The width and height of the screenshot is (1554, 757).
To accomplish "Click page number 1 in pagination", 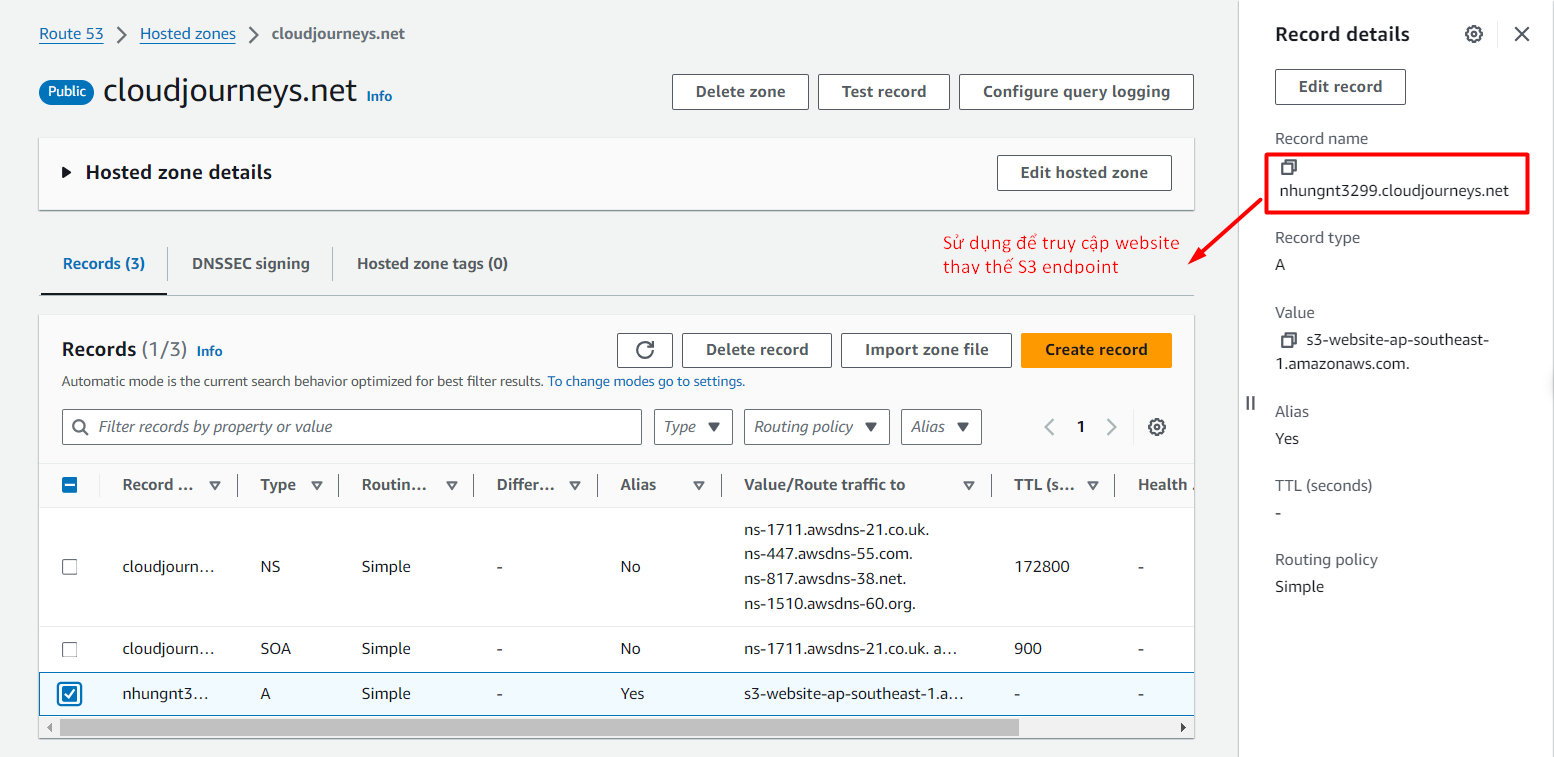I will pos(1080,427).
